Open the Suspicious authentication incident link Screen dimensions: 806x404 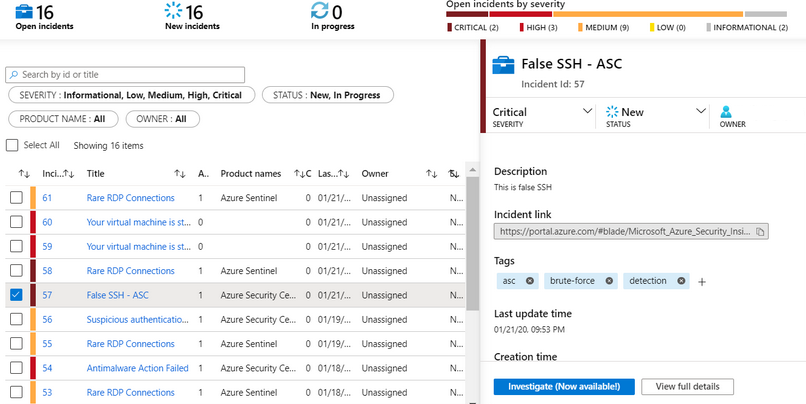138,319
